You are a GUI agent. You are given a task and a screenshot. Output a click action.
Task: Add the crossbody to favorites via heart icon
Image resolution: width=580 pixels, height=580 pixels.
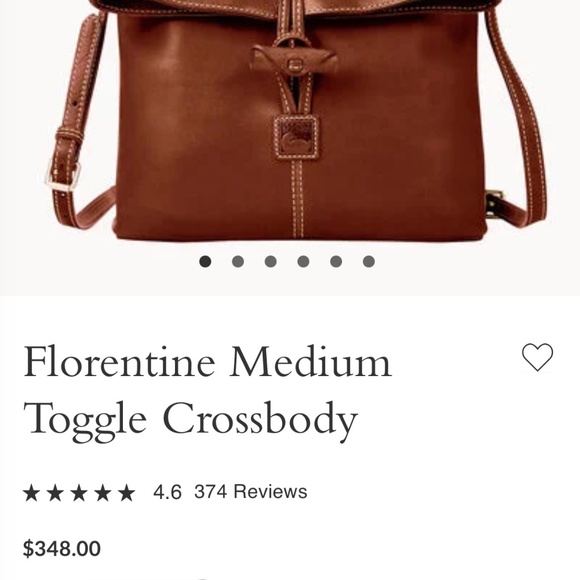(537, 357)
